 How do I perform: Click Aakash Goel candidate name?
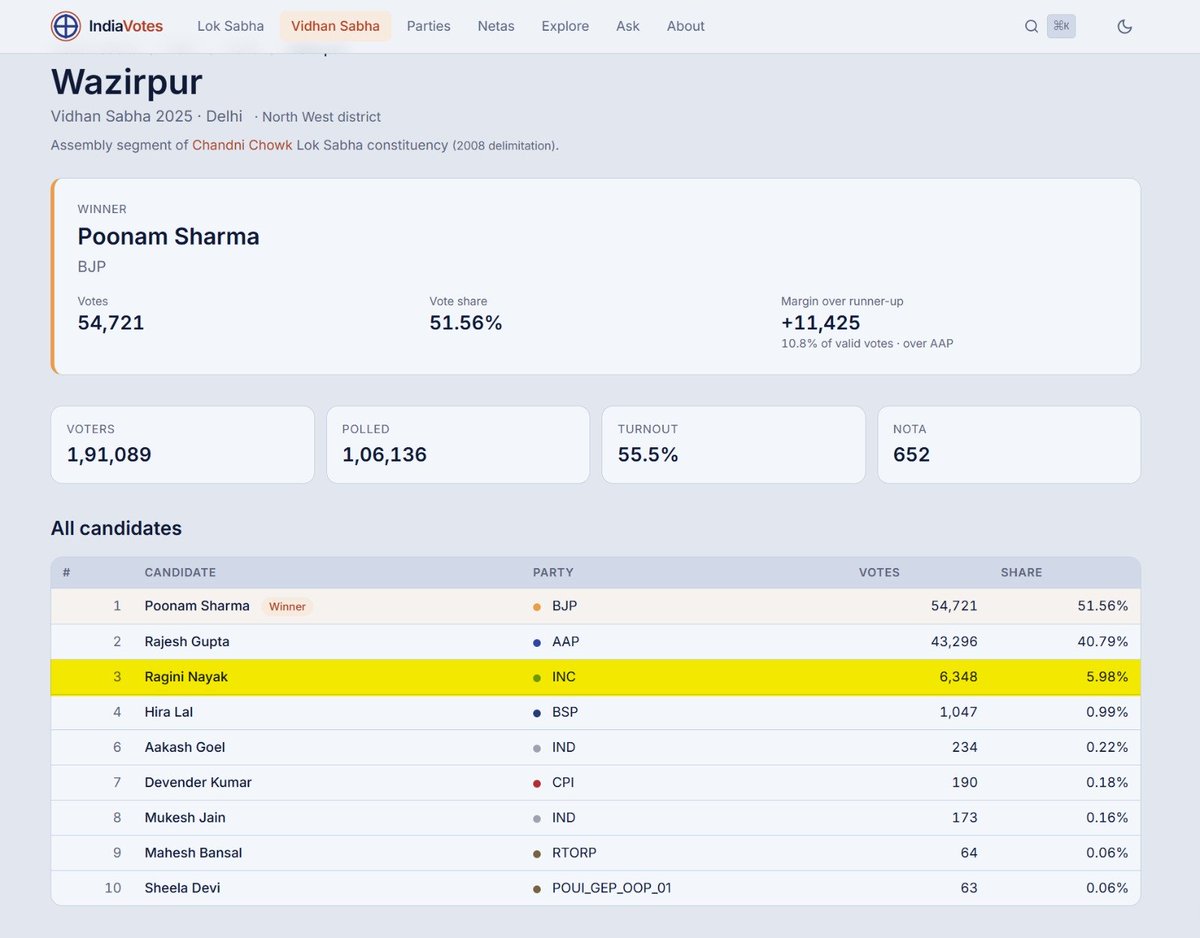tap(185, 747)
